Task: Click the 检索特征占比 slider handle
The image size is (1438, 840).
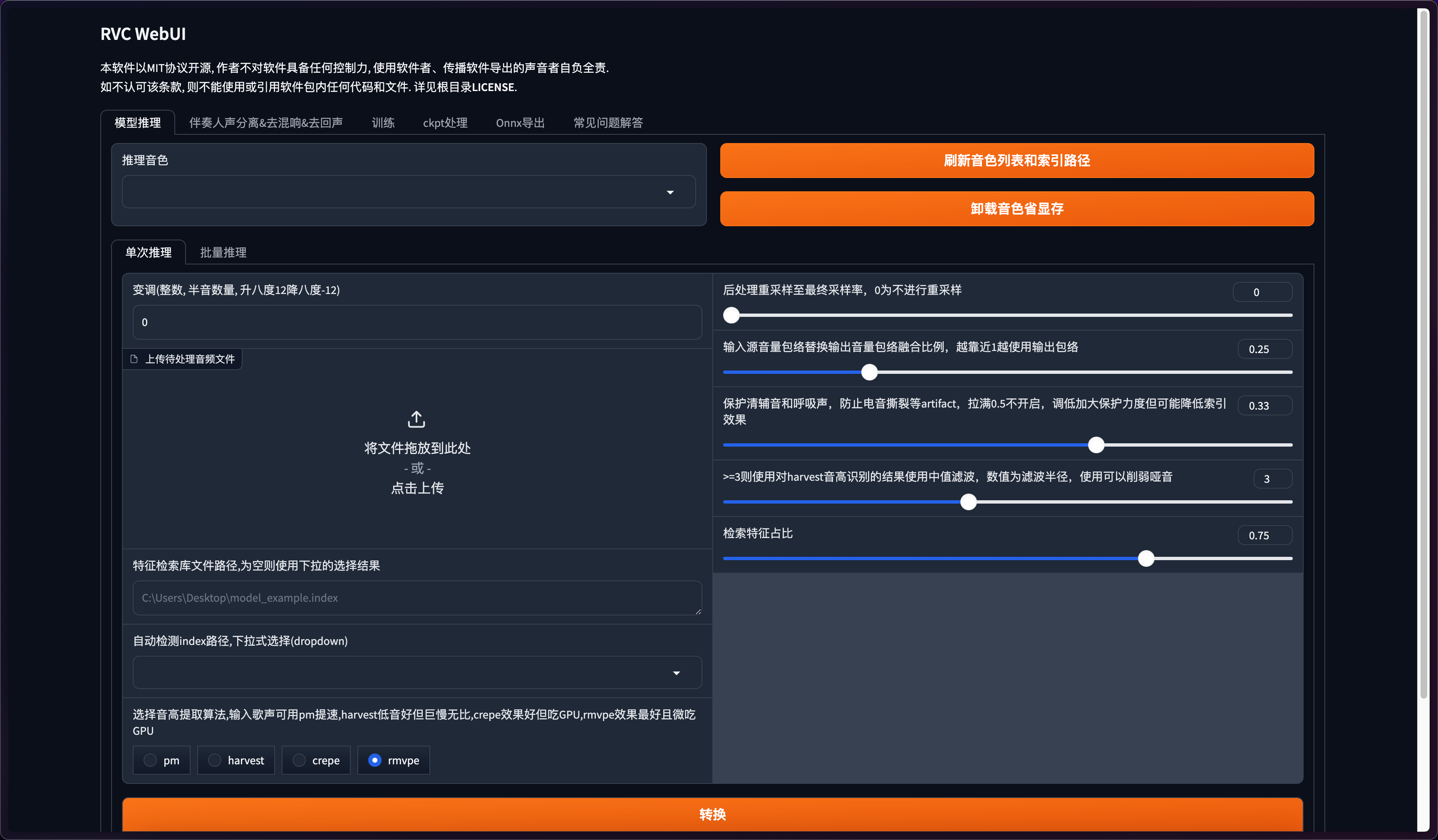Action: (1146, 558)
